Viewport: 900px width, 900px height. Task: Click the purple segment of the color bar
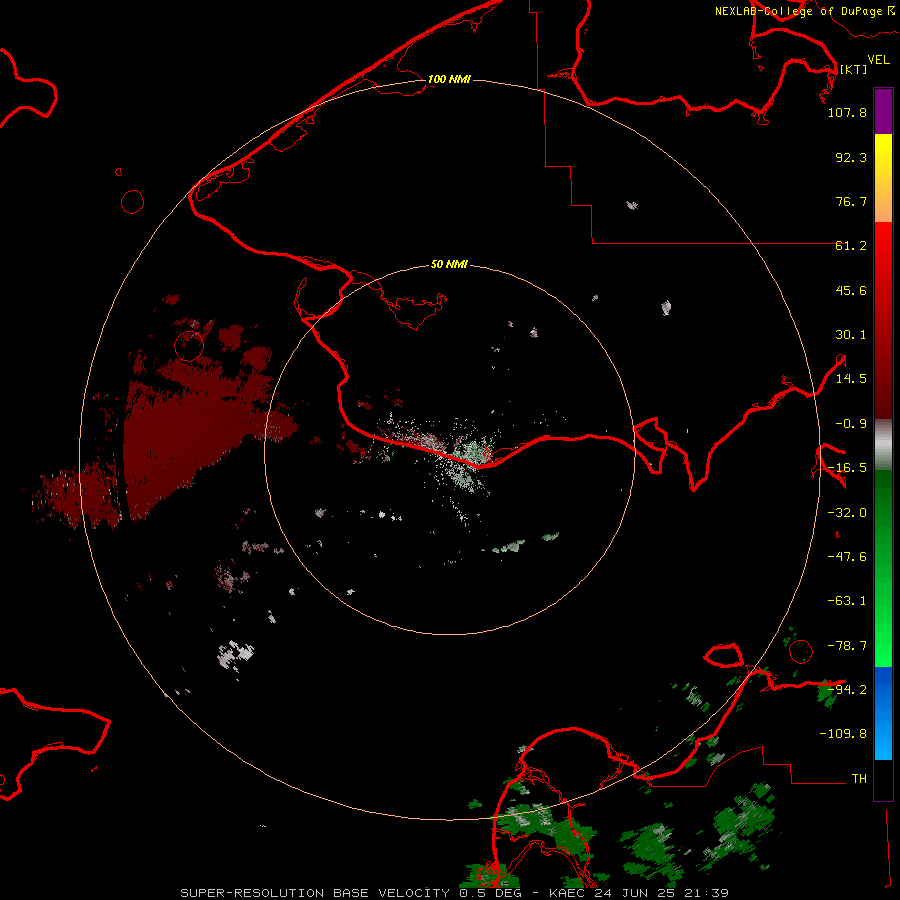click(x=883, y=111)
